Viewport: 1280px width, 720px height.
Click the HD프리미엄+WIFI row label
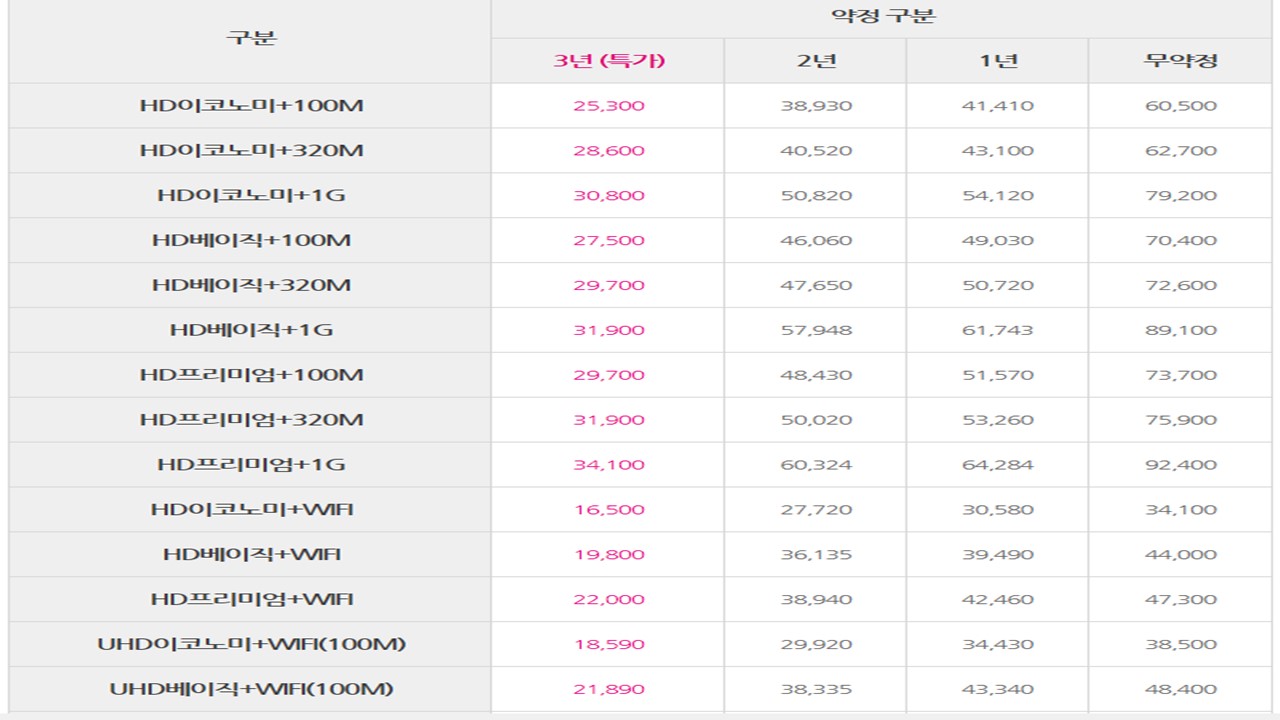coord(251,600)
